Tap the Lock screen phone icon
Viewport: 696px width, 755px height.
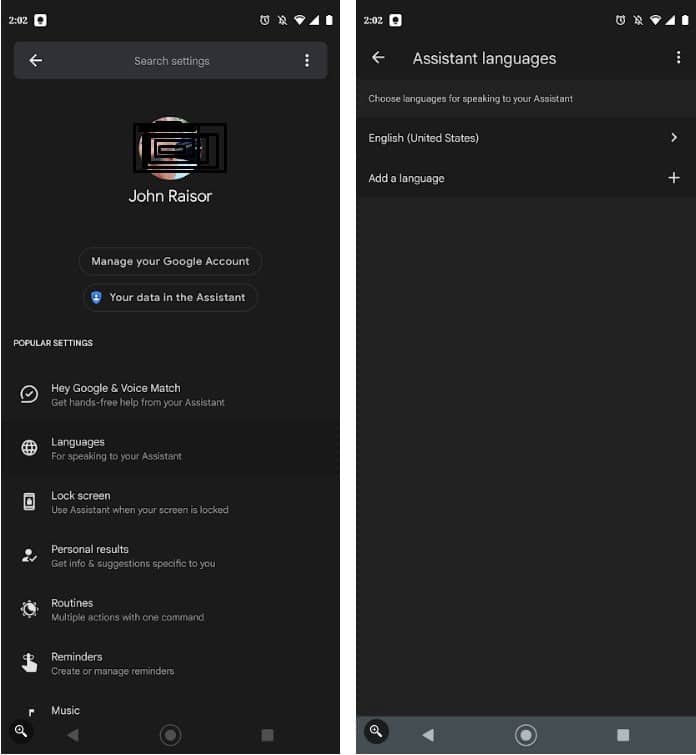tap(29, 502)
